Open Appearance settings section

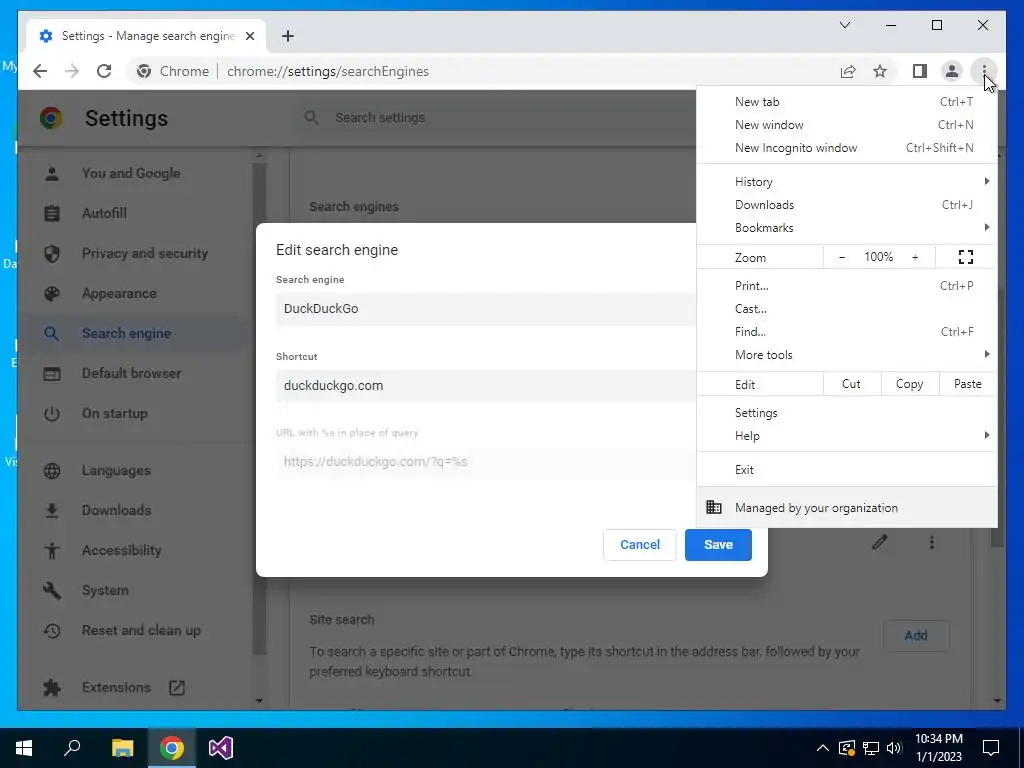pyautogui.click(x=119, y=293)
